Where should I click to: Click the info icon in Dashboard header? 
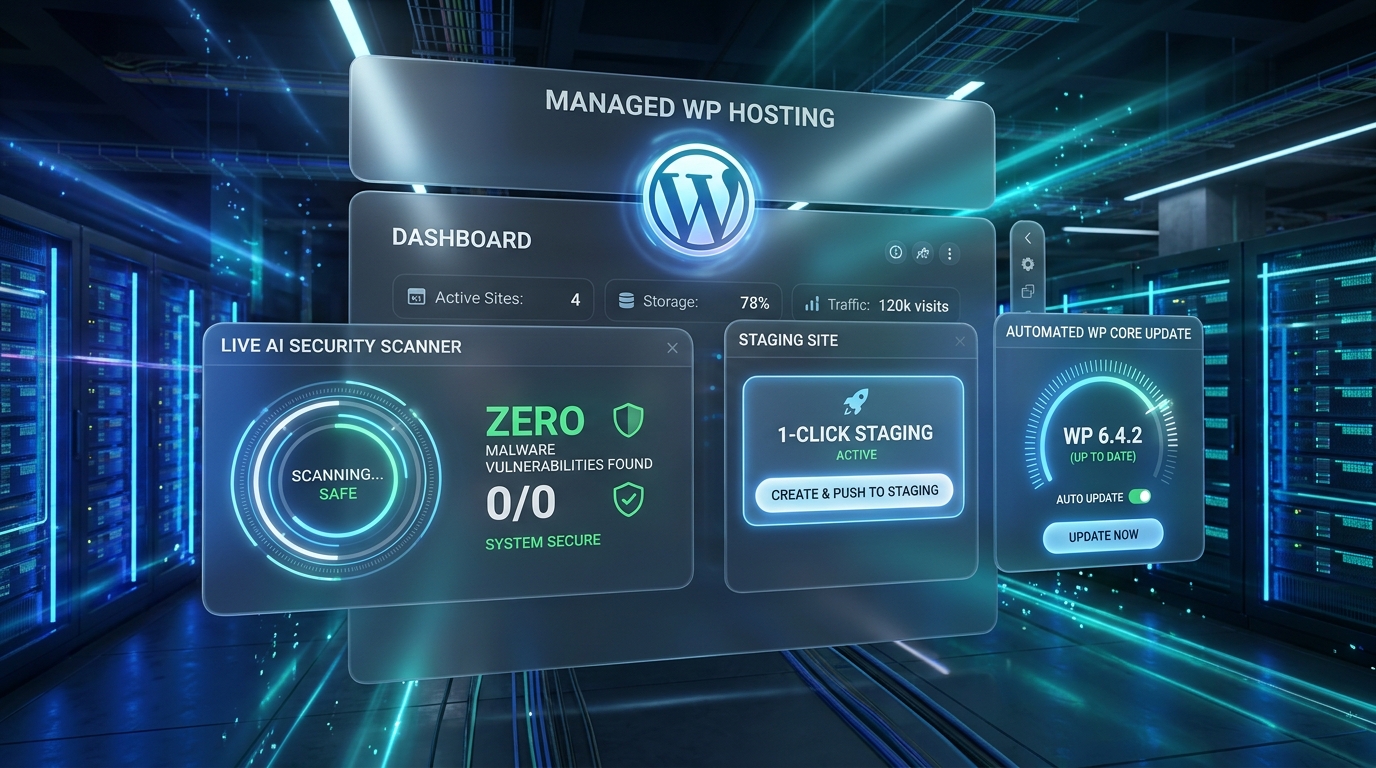(x=896, y=253)
